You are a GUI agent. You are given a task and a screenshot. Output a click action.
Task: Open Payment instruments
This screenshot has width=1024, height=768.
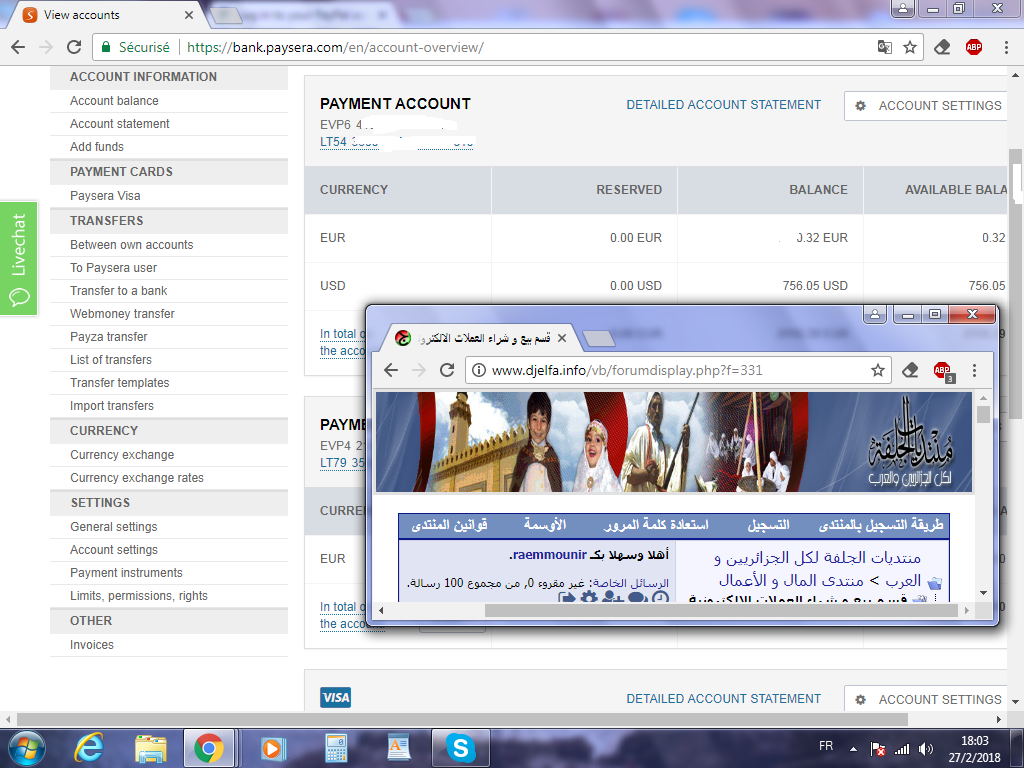click(126, 572)
